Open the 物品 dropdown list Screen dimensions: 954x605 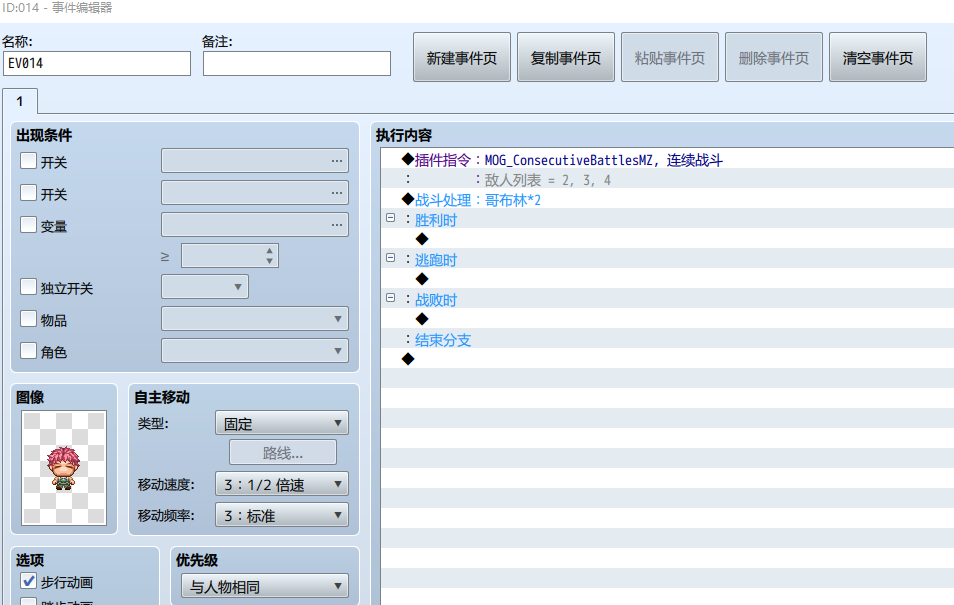255,319
